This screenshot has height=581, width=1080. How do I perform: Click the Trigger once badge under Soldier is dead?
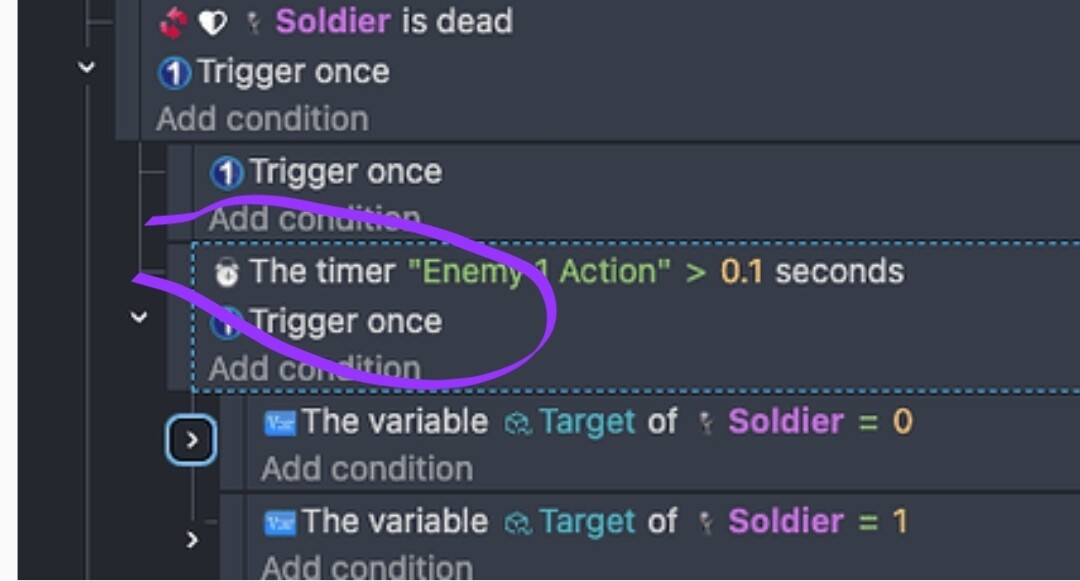coord(174,73)
